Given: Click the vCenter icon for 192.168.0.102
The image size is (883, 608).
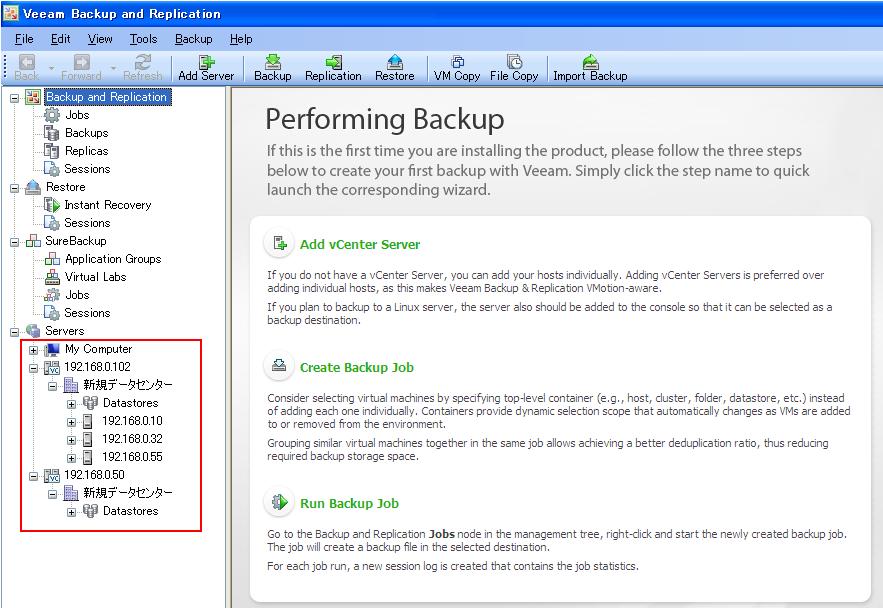Looking at the screenshot, I should click(52, 368).
